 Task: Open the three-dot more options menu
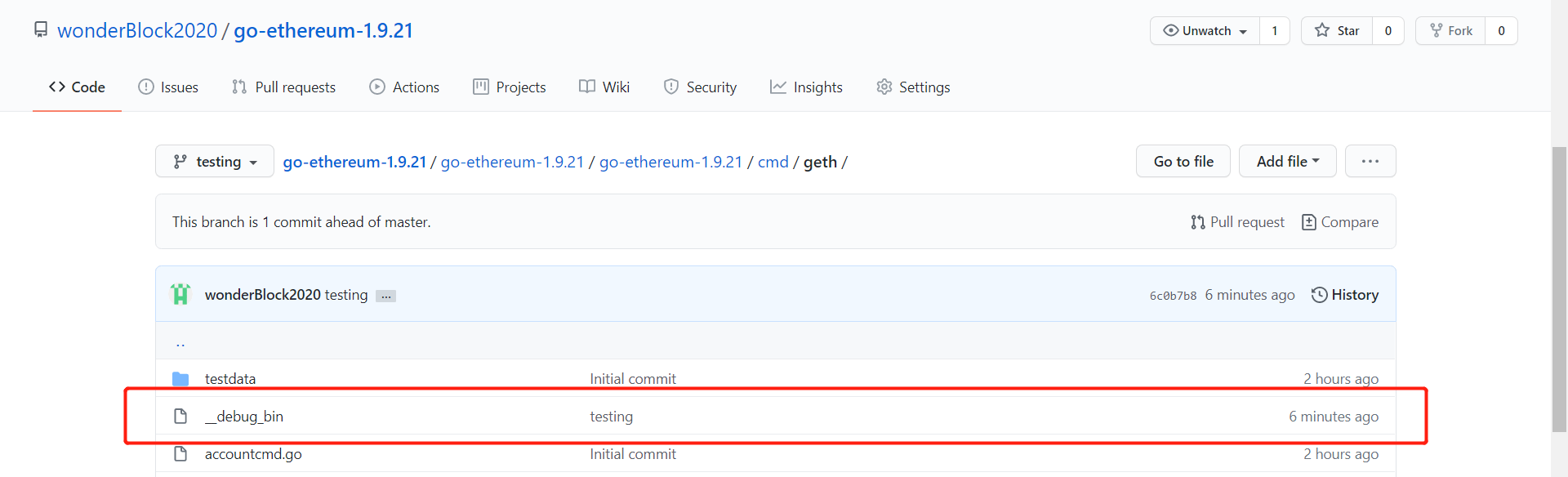point(1370,162)
